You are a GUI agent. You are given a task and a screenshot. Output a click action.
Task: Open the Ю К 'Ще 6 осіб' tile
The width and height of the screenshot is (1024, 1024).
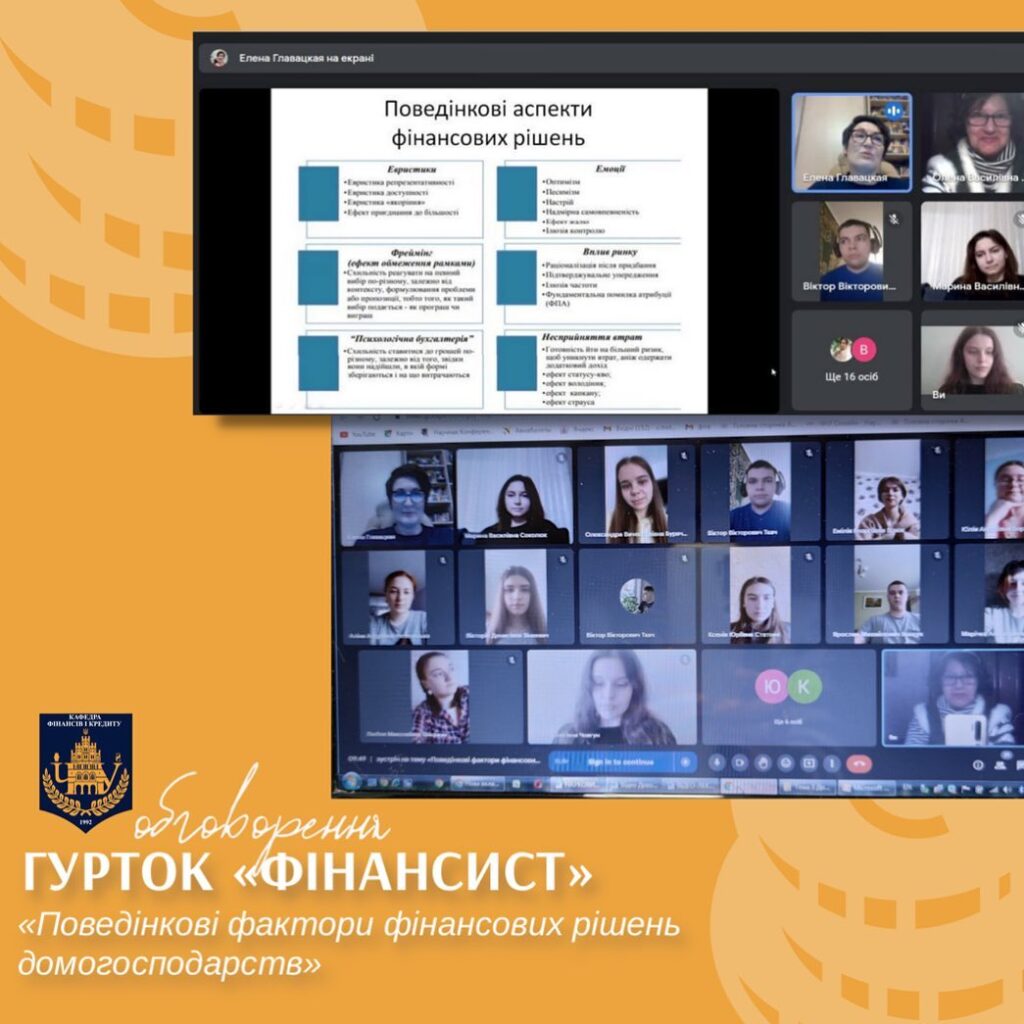pyautogui.click(x=788, y=697)
